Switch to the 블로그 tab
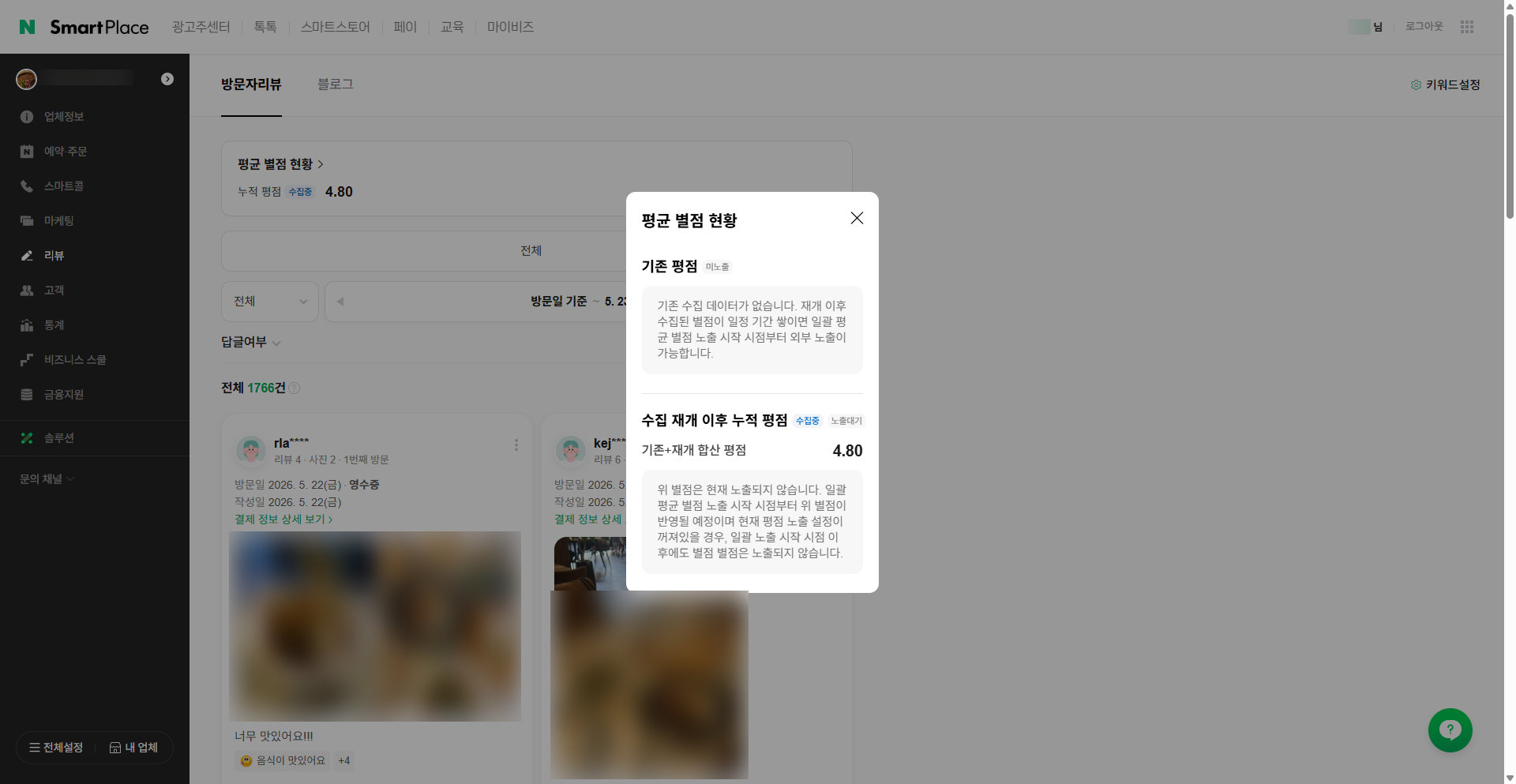Viewport: 1516px width, 784px height. coord(336,84)
